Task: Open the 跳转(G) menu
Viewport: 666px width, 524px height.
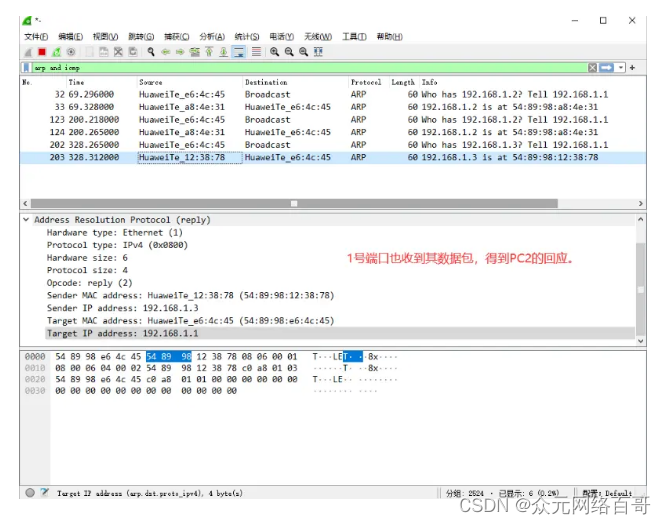Action: (141, 37)
